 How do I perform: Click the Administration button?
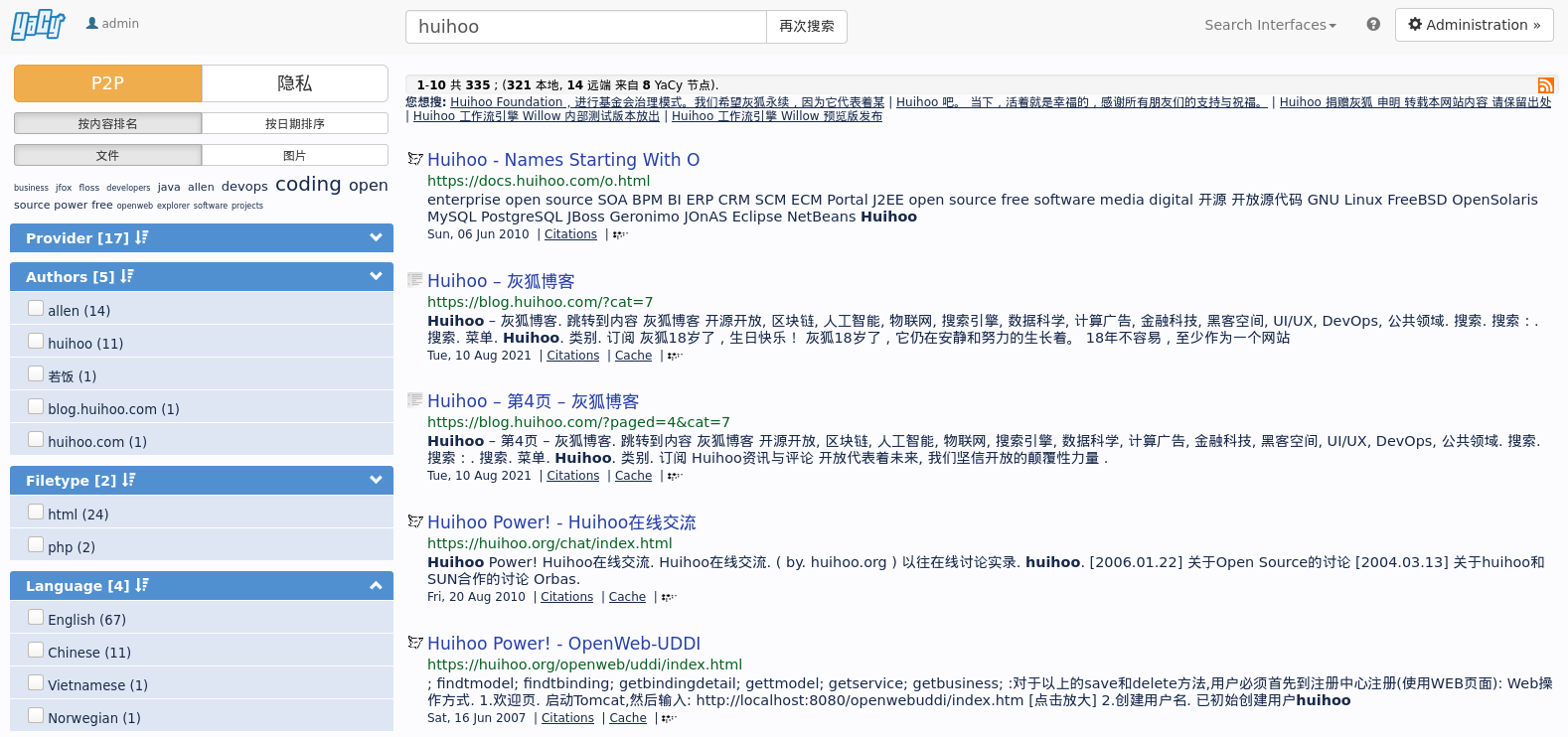(x=1474, y=25)
